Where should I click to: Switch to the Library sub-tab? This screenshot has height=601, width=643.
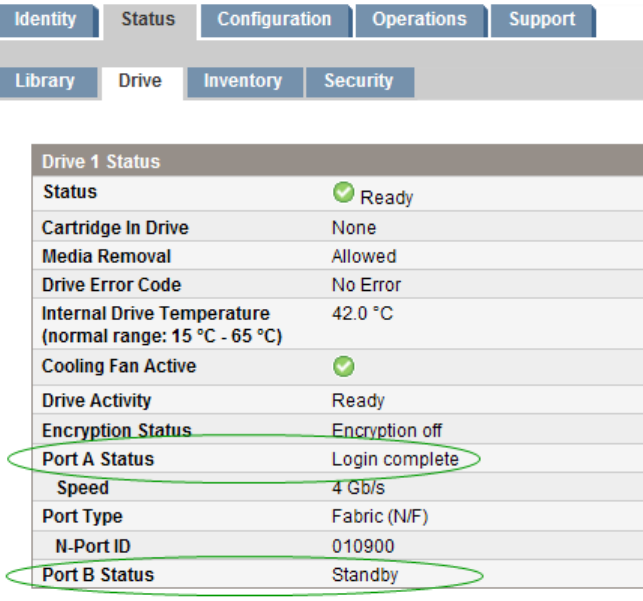(x=45, y=81)
